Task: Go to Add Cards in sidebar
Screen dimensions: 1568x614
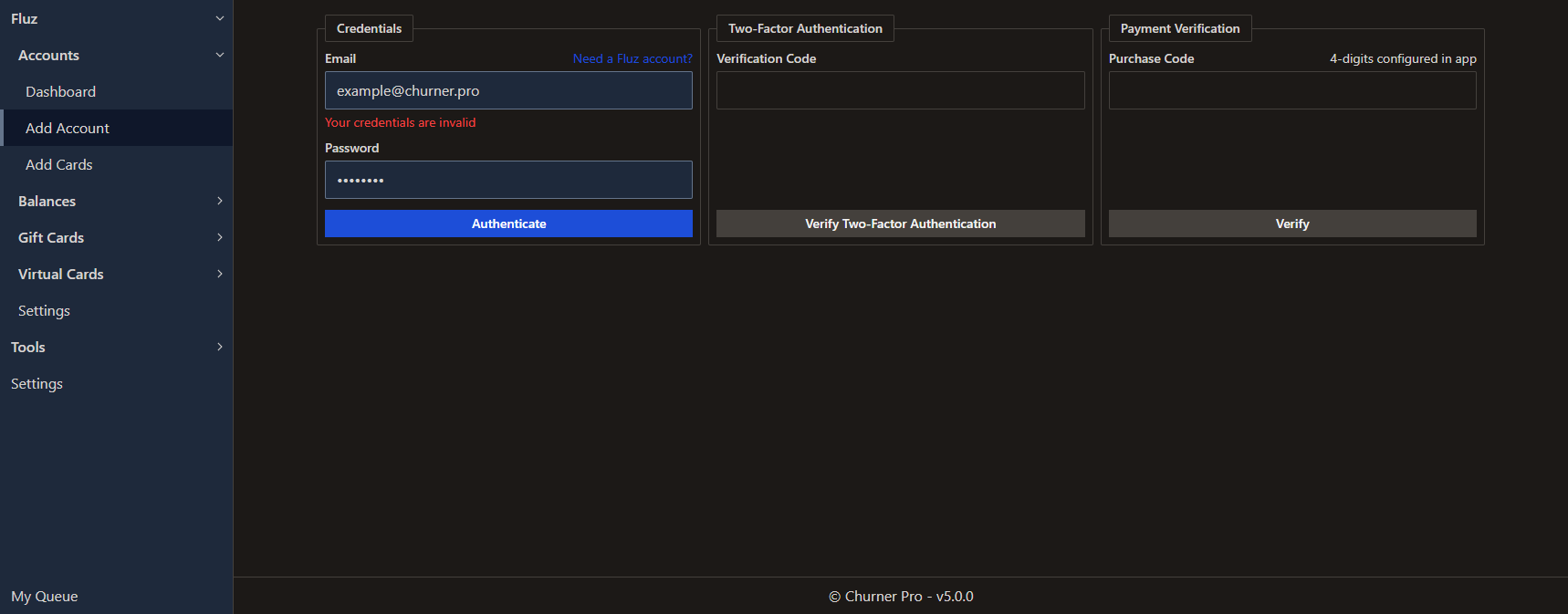Action: pyautogui.click(x=59, y=164)
